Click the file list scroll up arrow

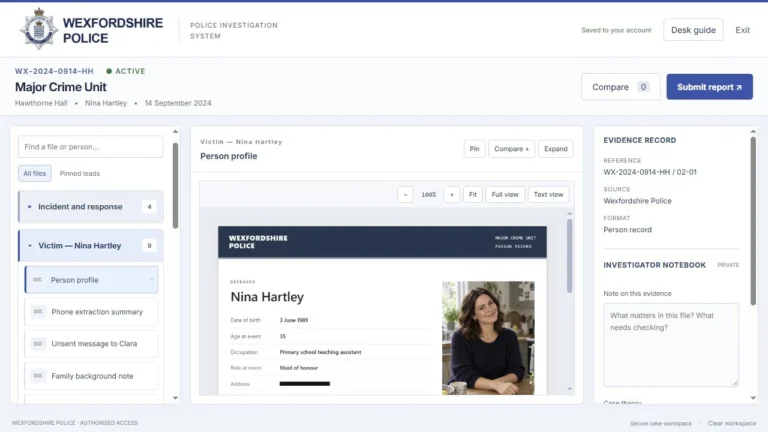175,132
